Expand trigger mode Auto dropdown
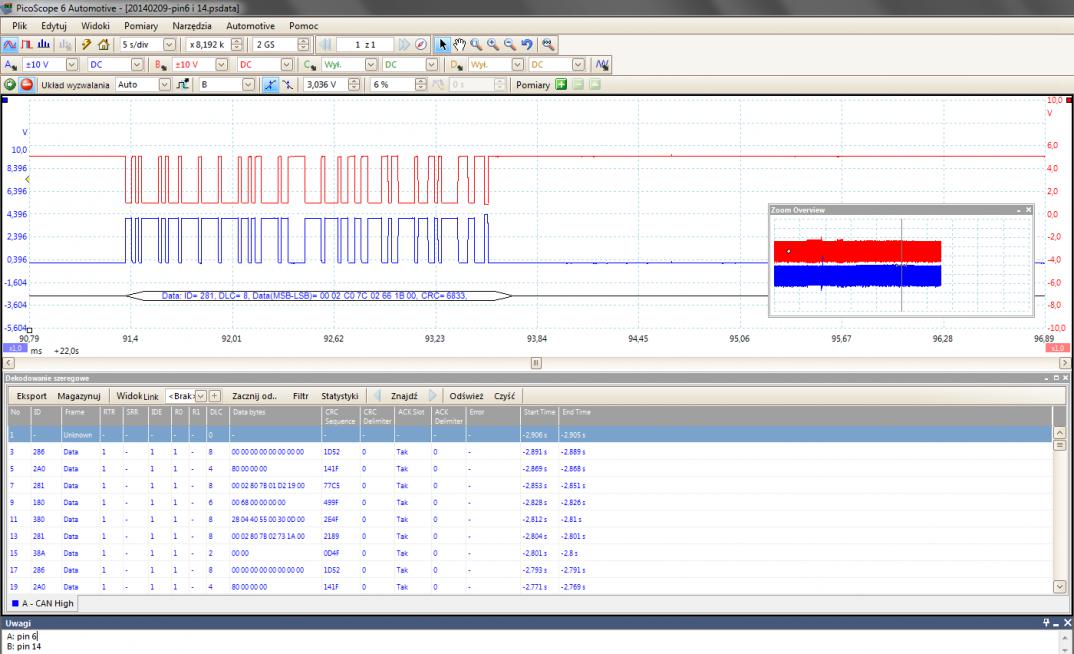The width and height of the screenshot is (1074, 654). [167, 85]
